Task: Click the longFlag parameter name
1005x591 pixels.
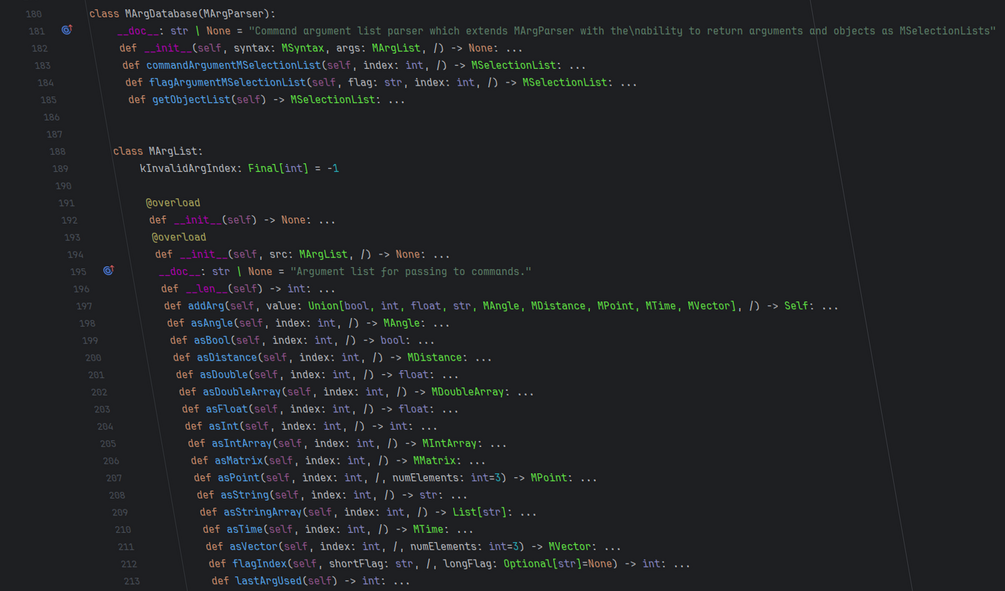Action: (x=470, y=565)
